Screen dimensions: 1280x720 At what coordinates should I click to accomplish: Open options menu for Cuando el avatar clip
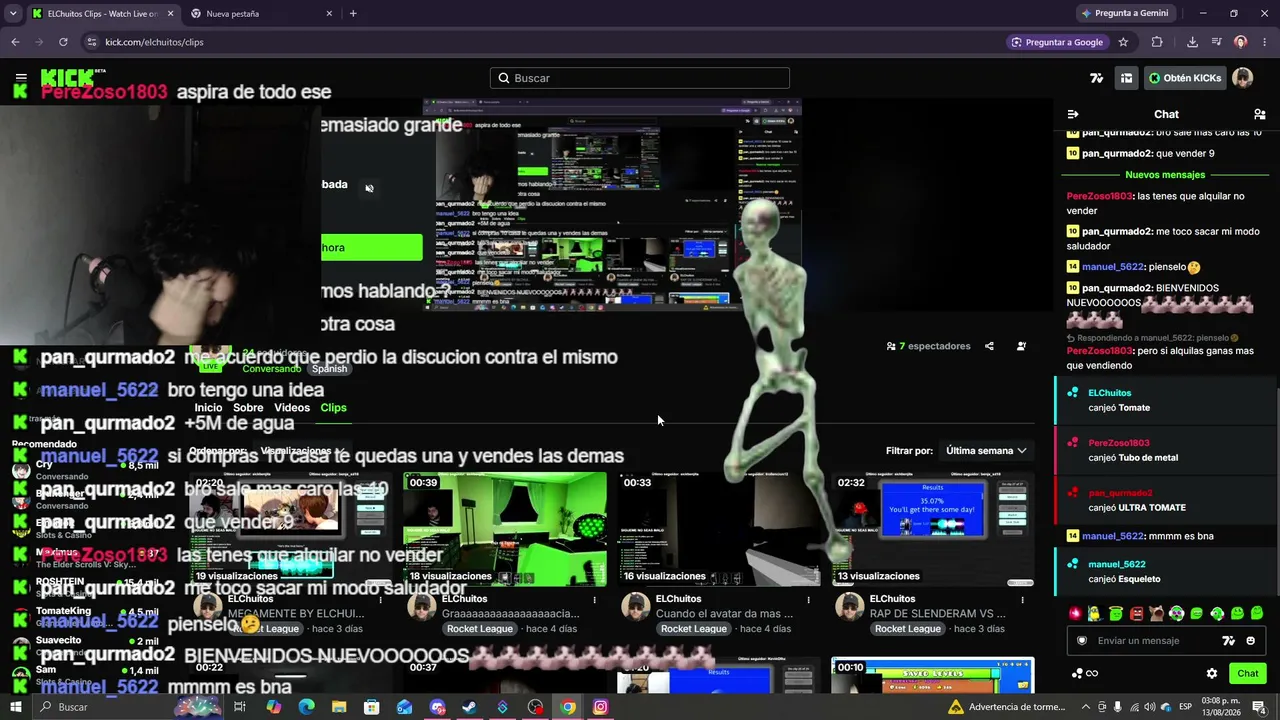coord(808,600)
